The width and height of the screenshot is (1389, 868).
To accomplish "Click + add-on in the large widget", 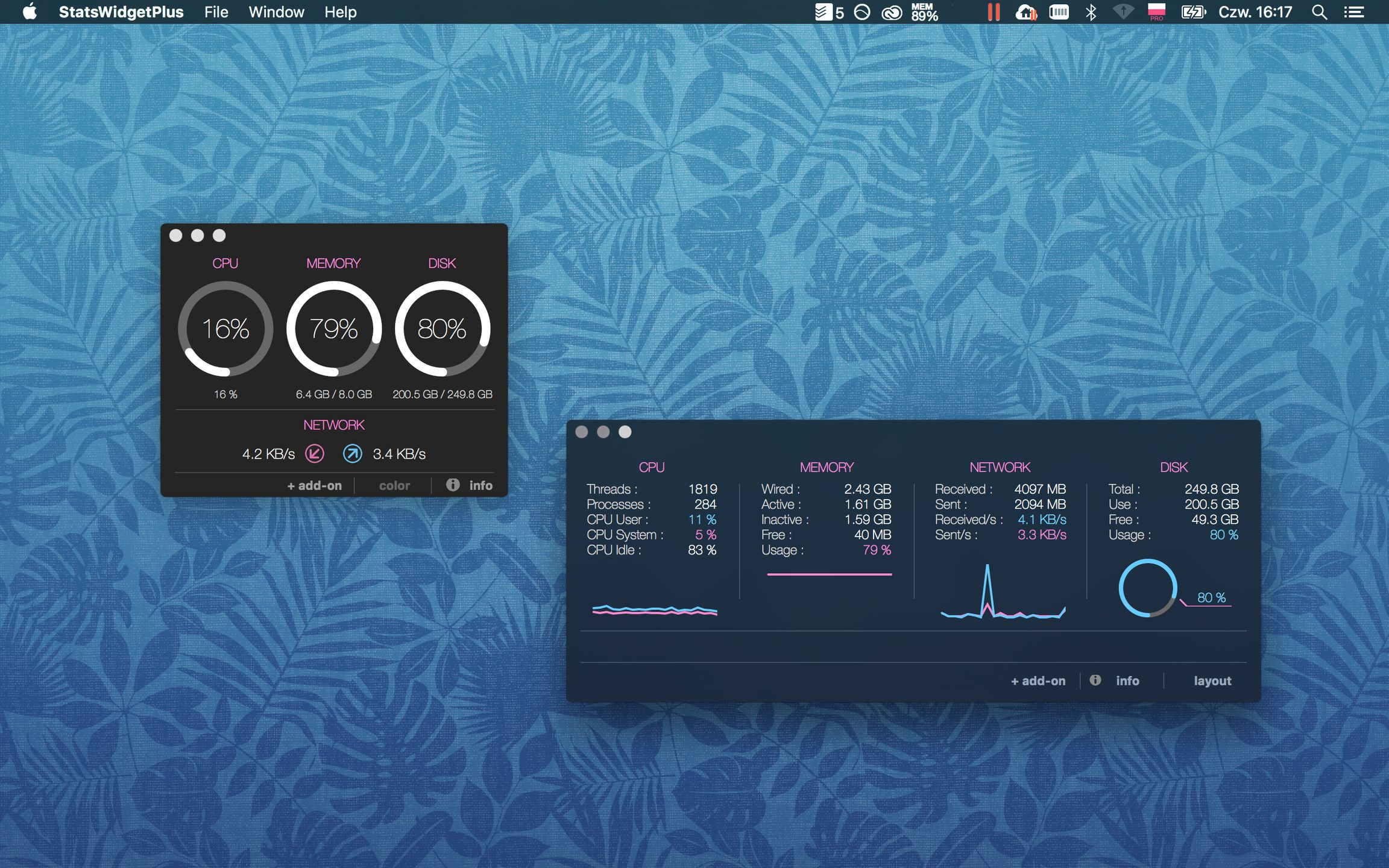I will pos(1038,681).
